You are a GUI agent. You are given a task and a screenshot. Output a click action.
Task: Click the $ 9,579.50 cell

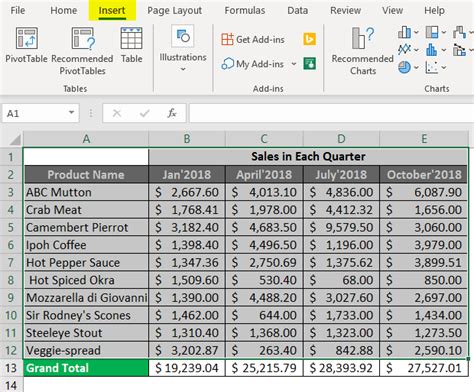coord(341,227)
